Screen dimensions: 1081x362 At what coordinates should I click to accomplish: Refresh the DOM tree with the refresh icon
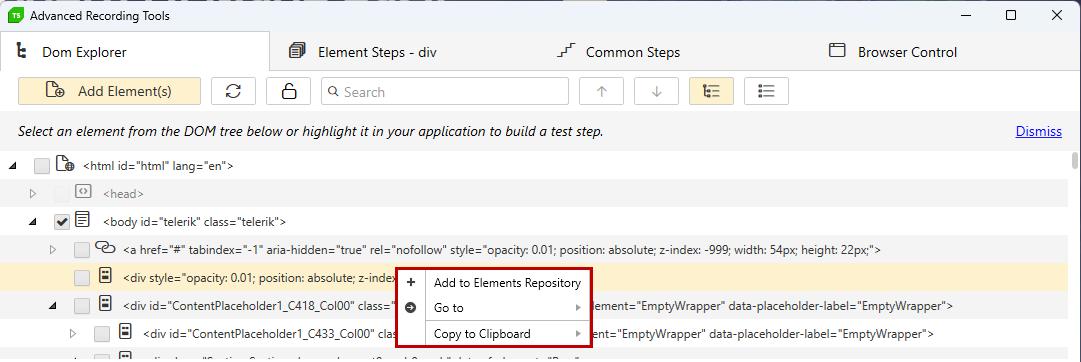tap(233, 91)
